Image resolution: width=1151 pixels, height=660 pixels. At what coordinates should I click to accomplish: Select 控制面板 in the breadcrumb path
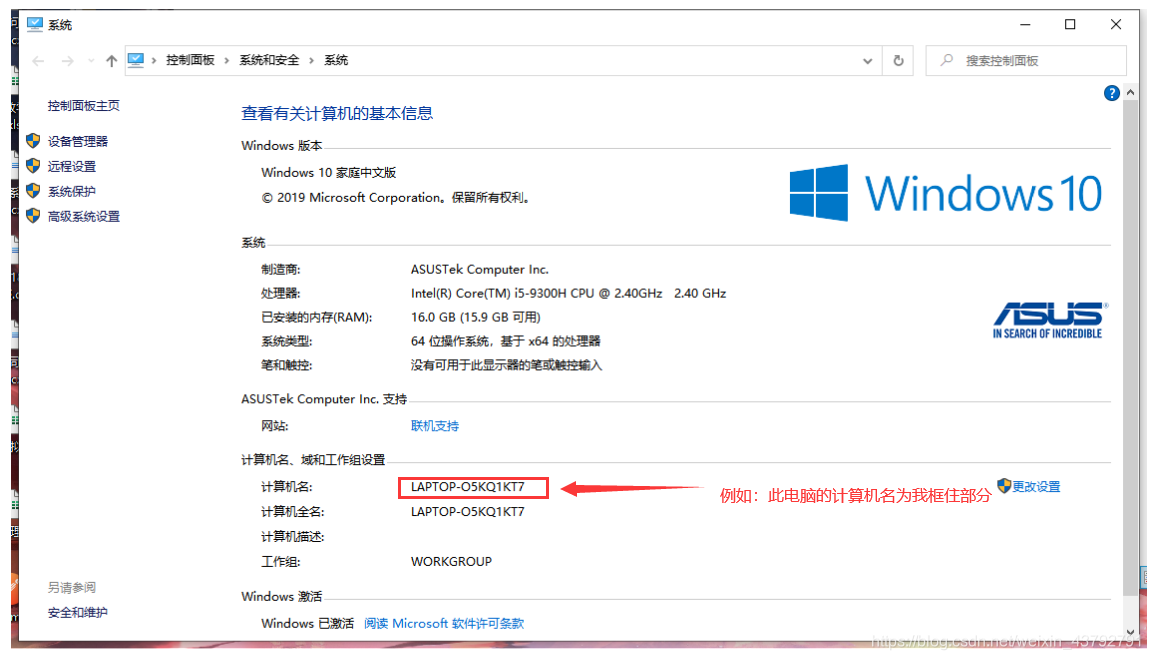pos(190,60)
